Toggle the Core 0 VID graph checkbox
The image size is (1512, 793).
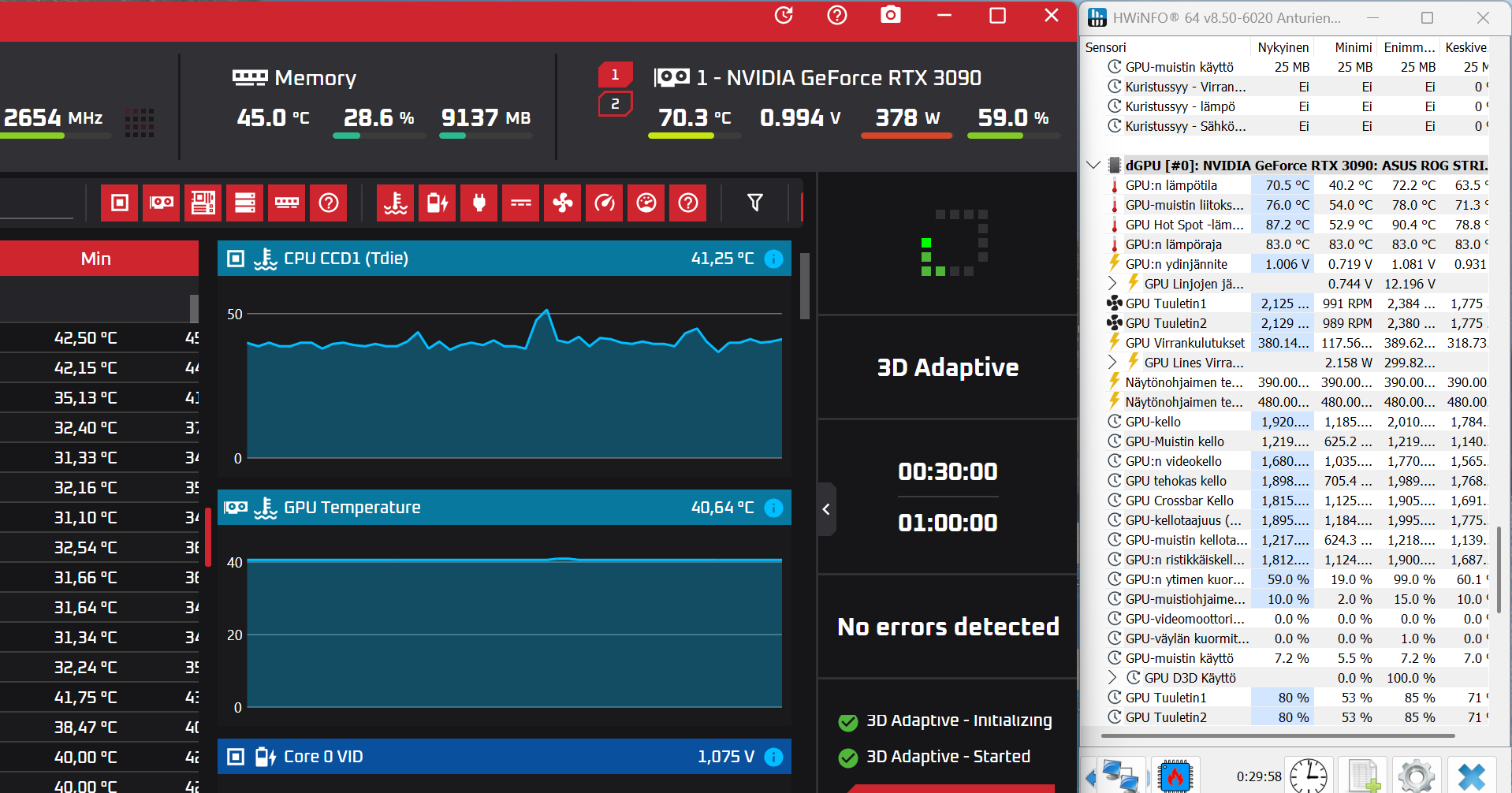(x=235, y=757)
